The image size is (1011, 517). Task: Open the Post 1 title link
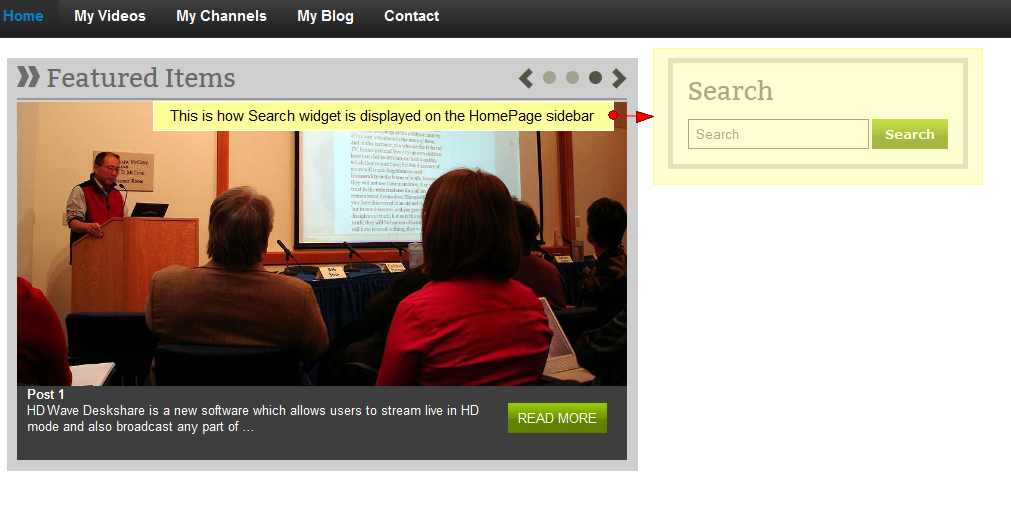coord(46,394)
